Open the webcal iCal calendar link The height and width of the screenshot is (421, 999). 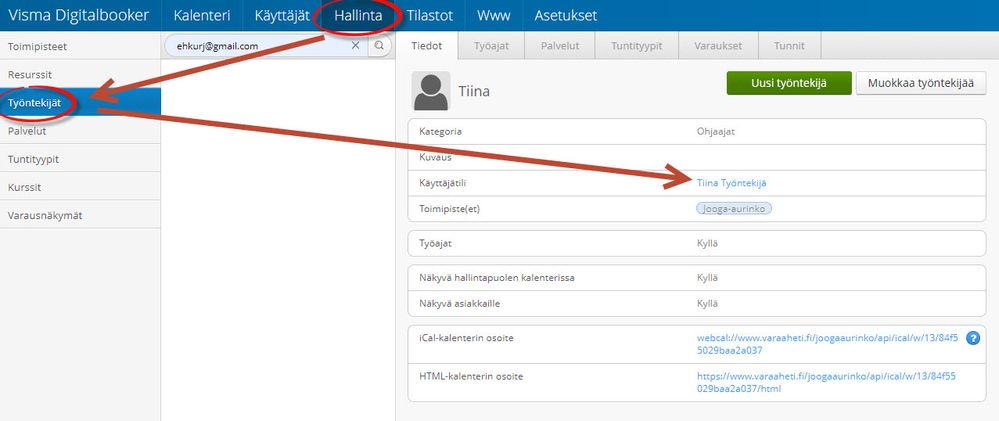pyautogui.click(x=827, y=344)
